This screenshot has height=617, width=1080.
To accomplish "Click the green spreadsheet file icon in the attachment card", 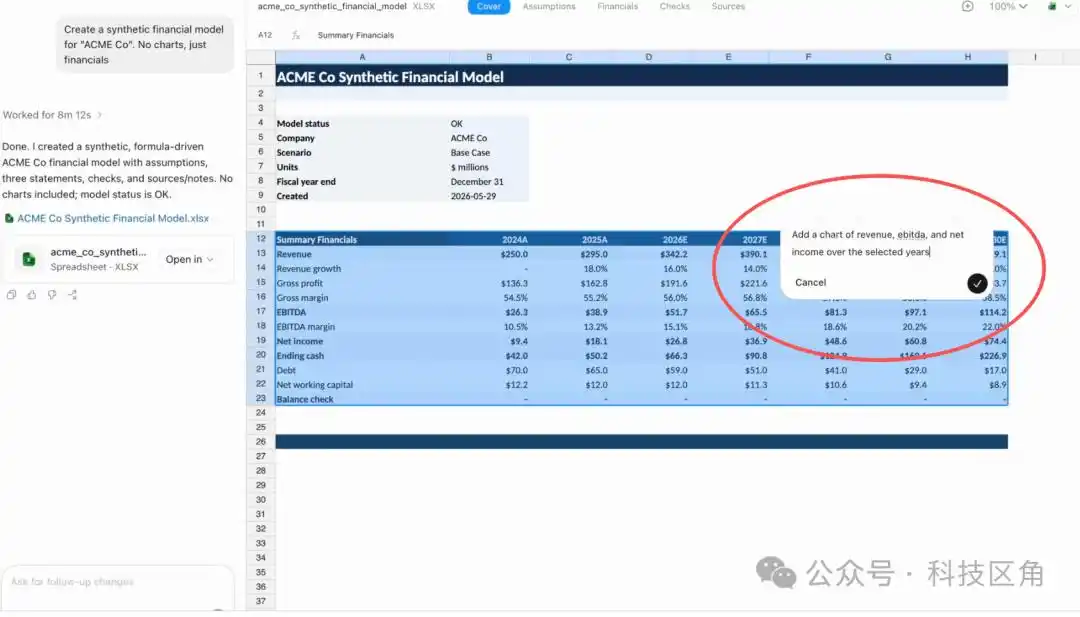I will 29,259.
